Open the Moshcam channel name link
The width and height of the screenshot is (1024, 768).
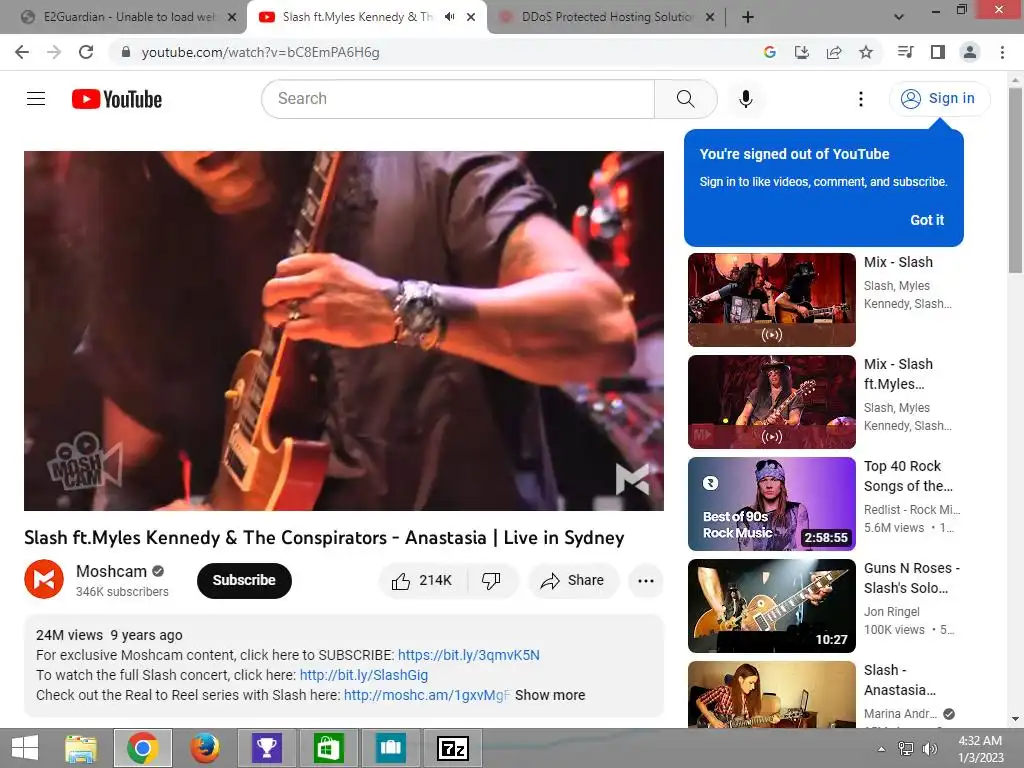(x=111, y=571)
